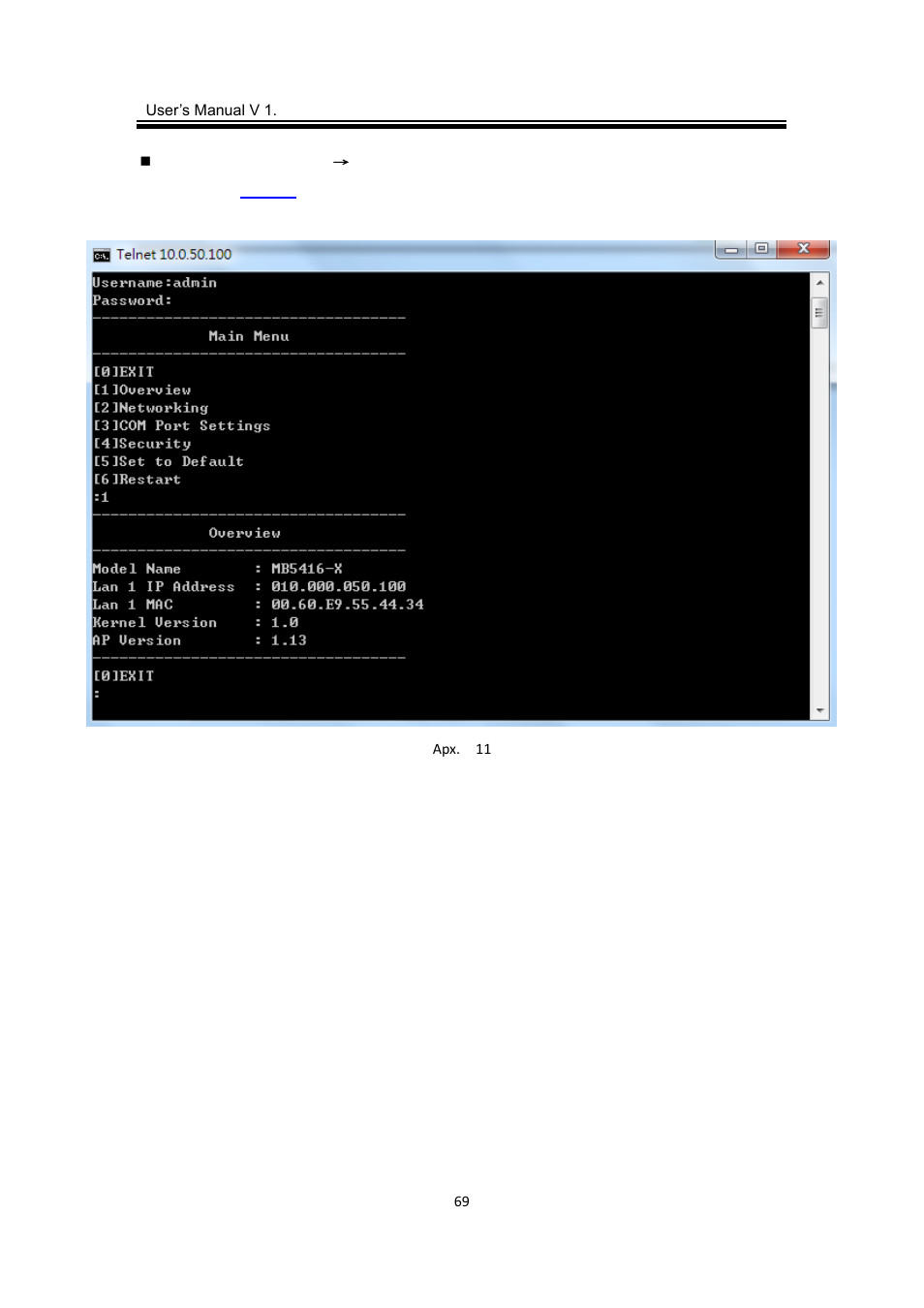Minimize the Telnet 10.0.50.100 window
The image size is (924, 1308).
[732, 250]
